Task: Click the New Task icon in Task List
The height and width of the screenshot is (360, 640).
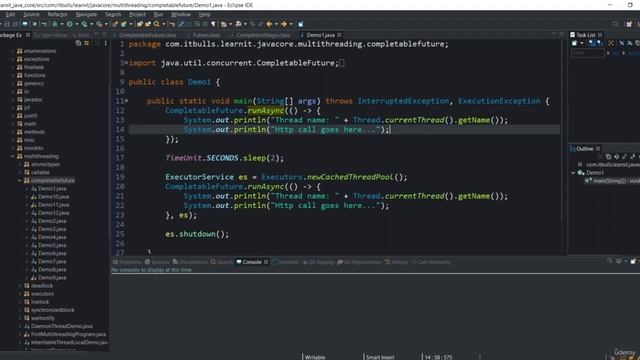Action: click(x=574, y=43)
